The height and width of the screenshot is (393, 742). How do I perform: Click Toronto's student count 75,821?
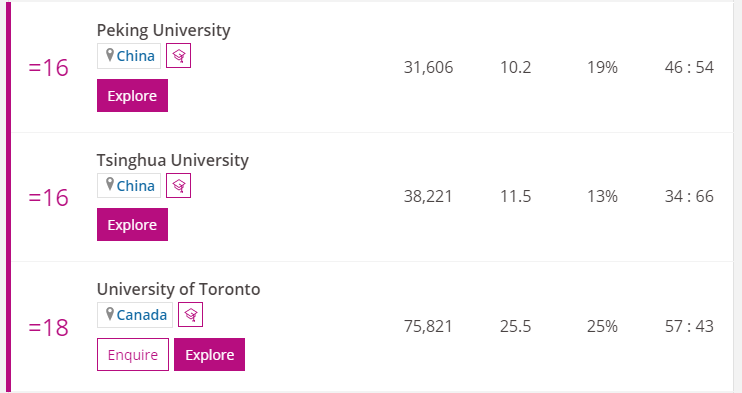click(x=428, y=326)
